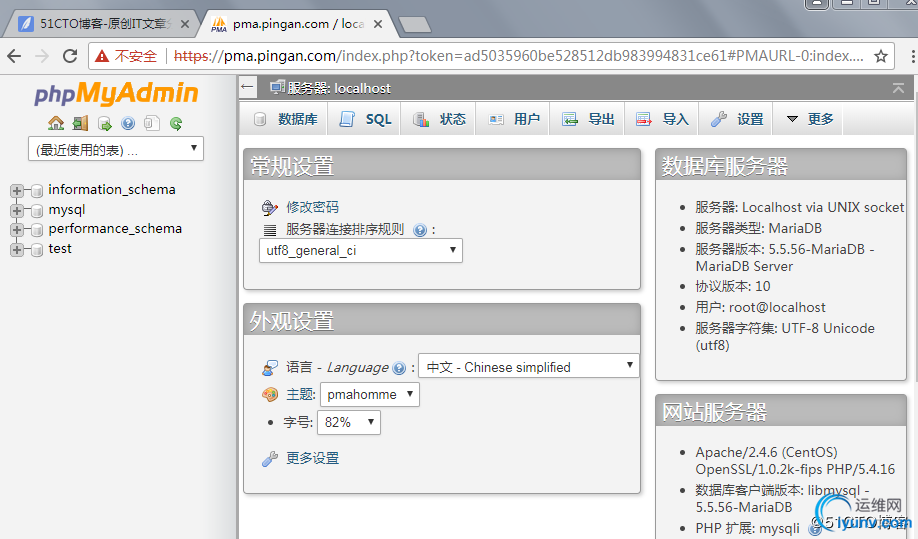Click the 服务器: localhost breadcrumb link
The width and height of the screenshot is (918, 539).
(339, 88)
